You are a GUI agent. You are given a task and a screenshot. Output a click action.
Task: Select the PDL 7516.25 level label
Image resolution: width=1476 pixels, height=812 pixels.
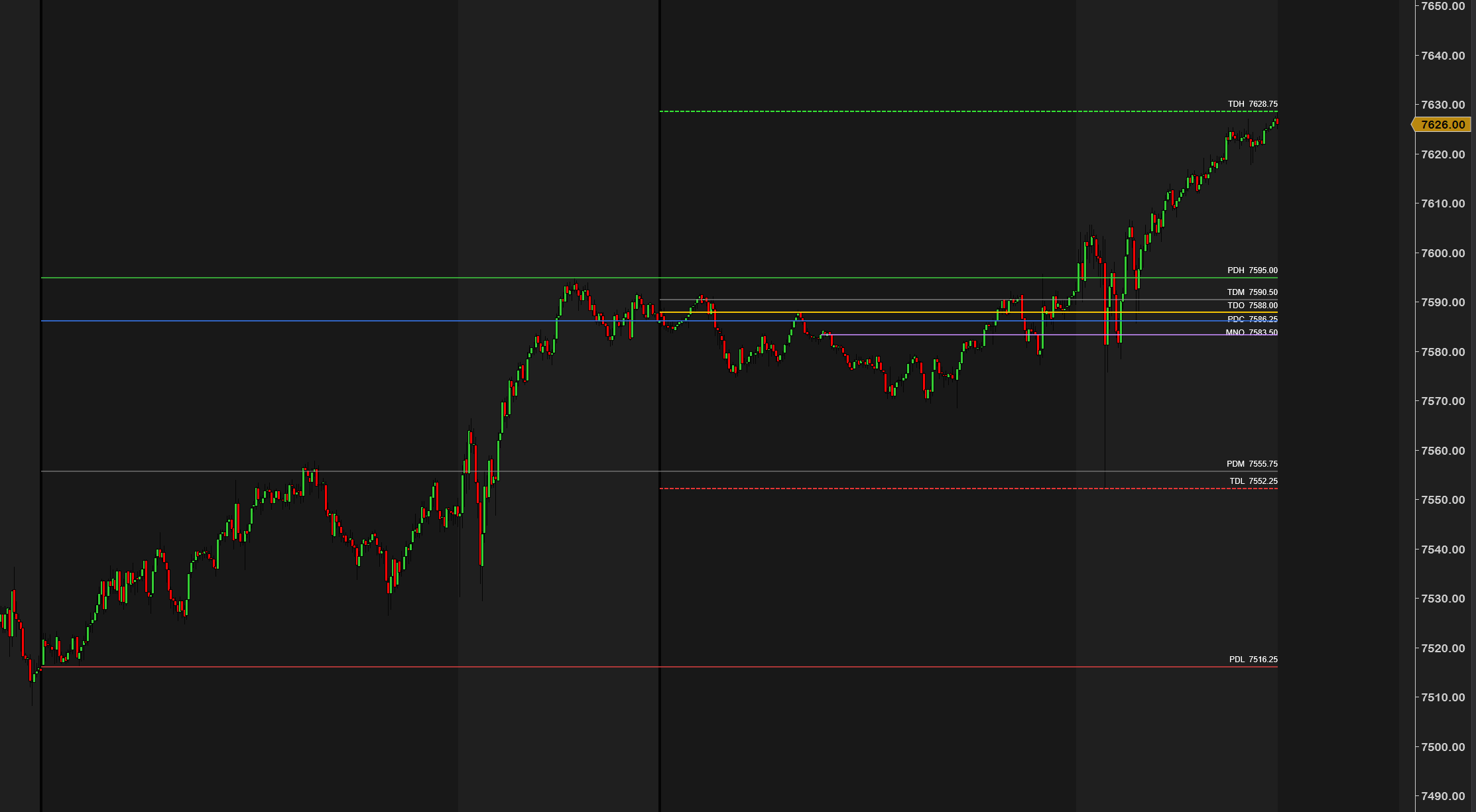pos(1253,660)
